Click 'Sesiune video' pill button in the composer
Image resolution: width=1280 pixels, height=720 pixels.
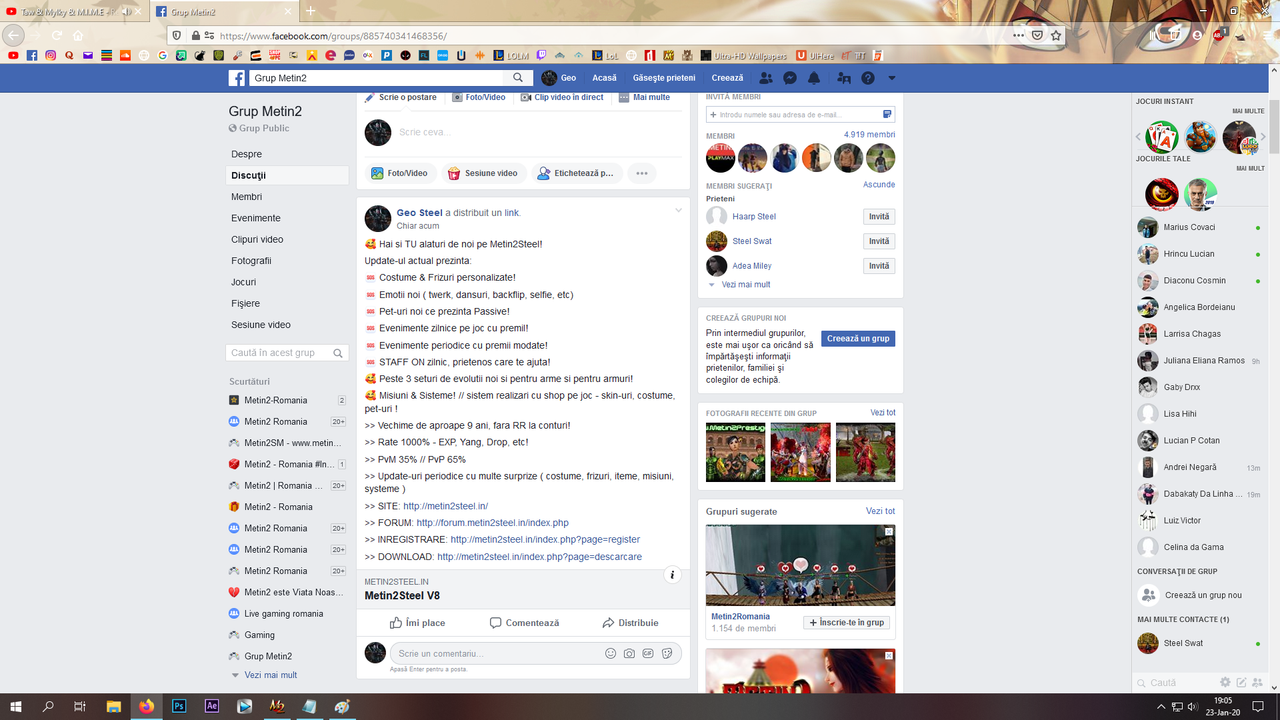point(483,173)
